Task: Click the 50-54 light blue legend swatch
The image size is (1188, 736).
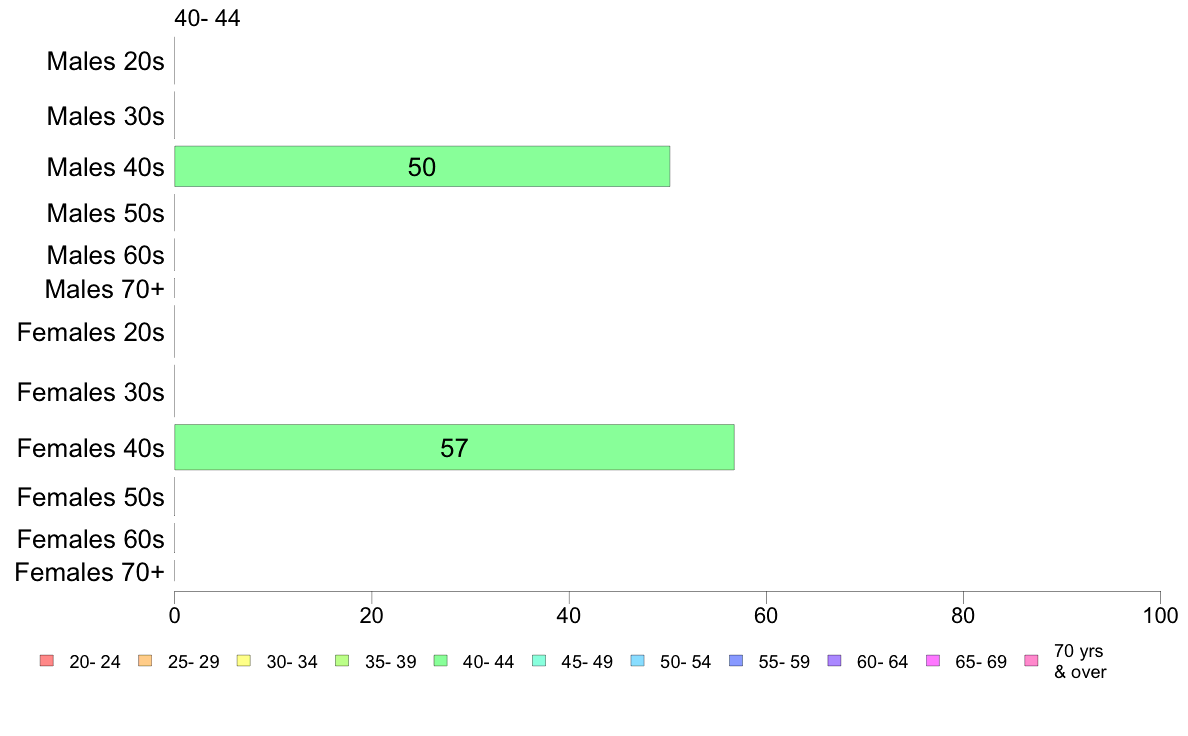Action: tap(637, 660)
